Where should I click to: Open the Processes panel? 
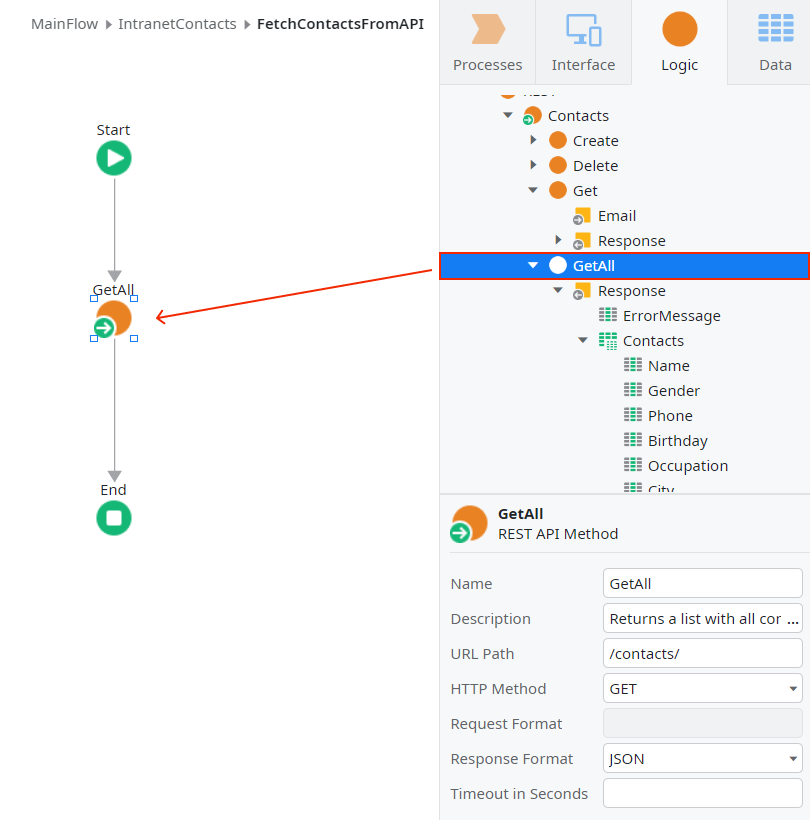tap(487, 42)
